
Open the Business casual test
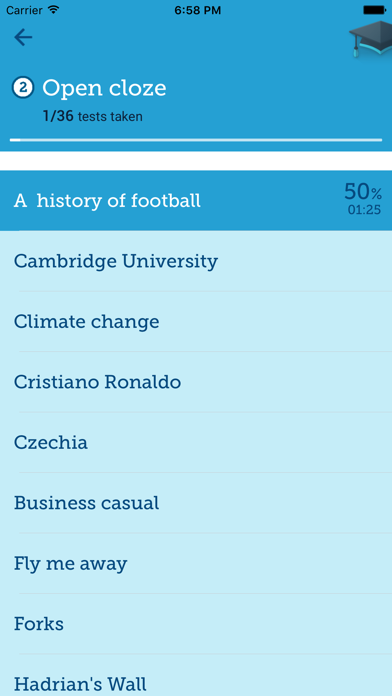[196, 502]
